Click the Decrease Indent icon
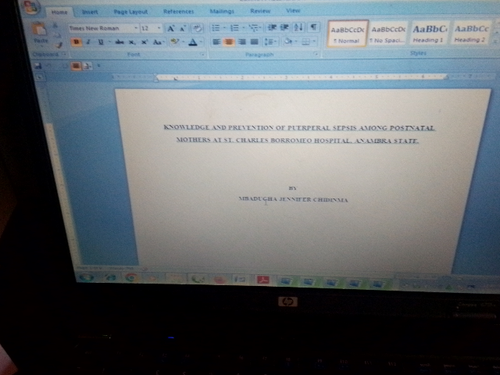This screenshot has height=375, width=500. (272, 28)
